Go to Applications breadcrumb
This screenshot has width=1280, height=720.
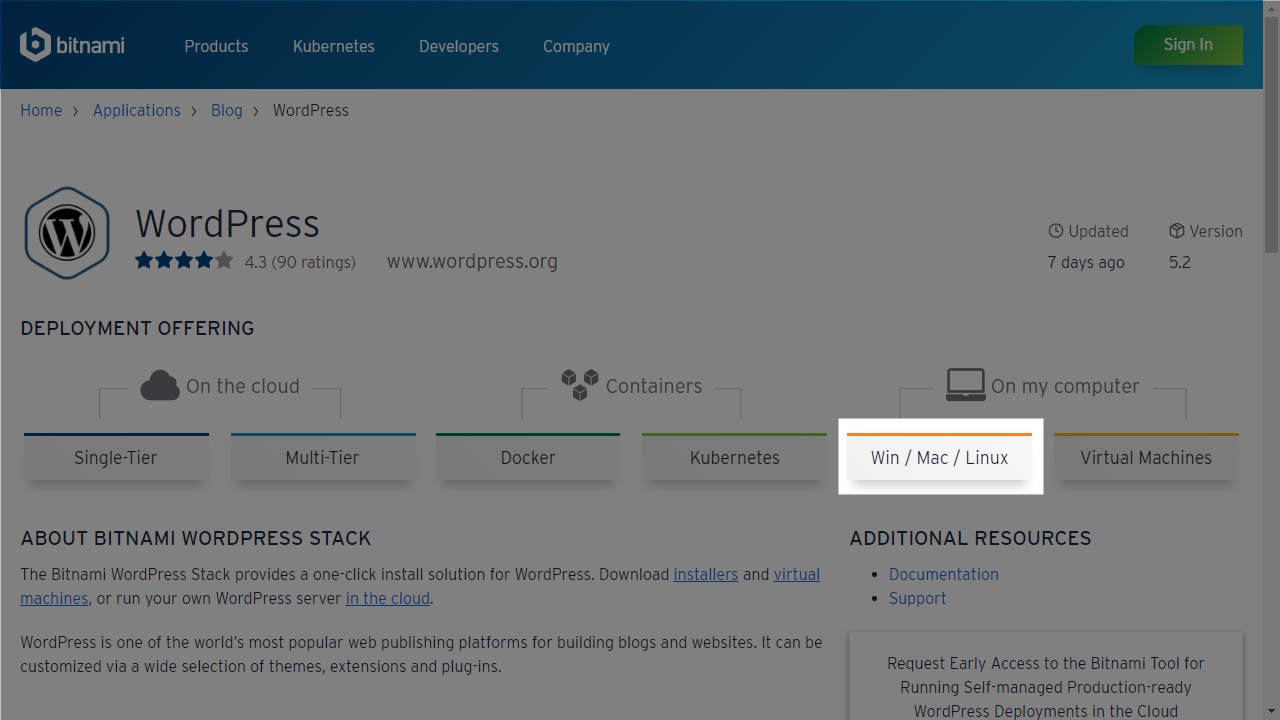tap(137, 110)
